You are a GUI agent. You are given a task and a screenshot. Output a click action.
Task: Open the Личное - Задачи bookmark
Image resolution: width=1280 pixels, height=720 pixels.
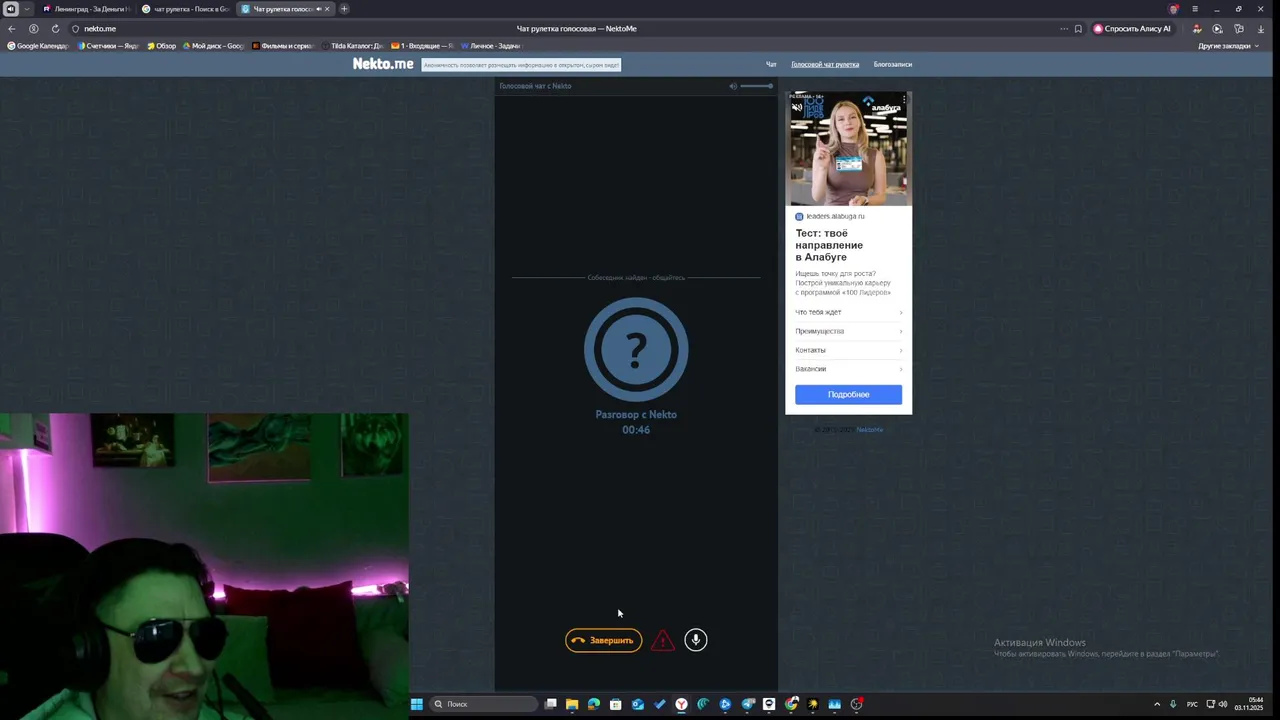[x=491, y=46]
